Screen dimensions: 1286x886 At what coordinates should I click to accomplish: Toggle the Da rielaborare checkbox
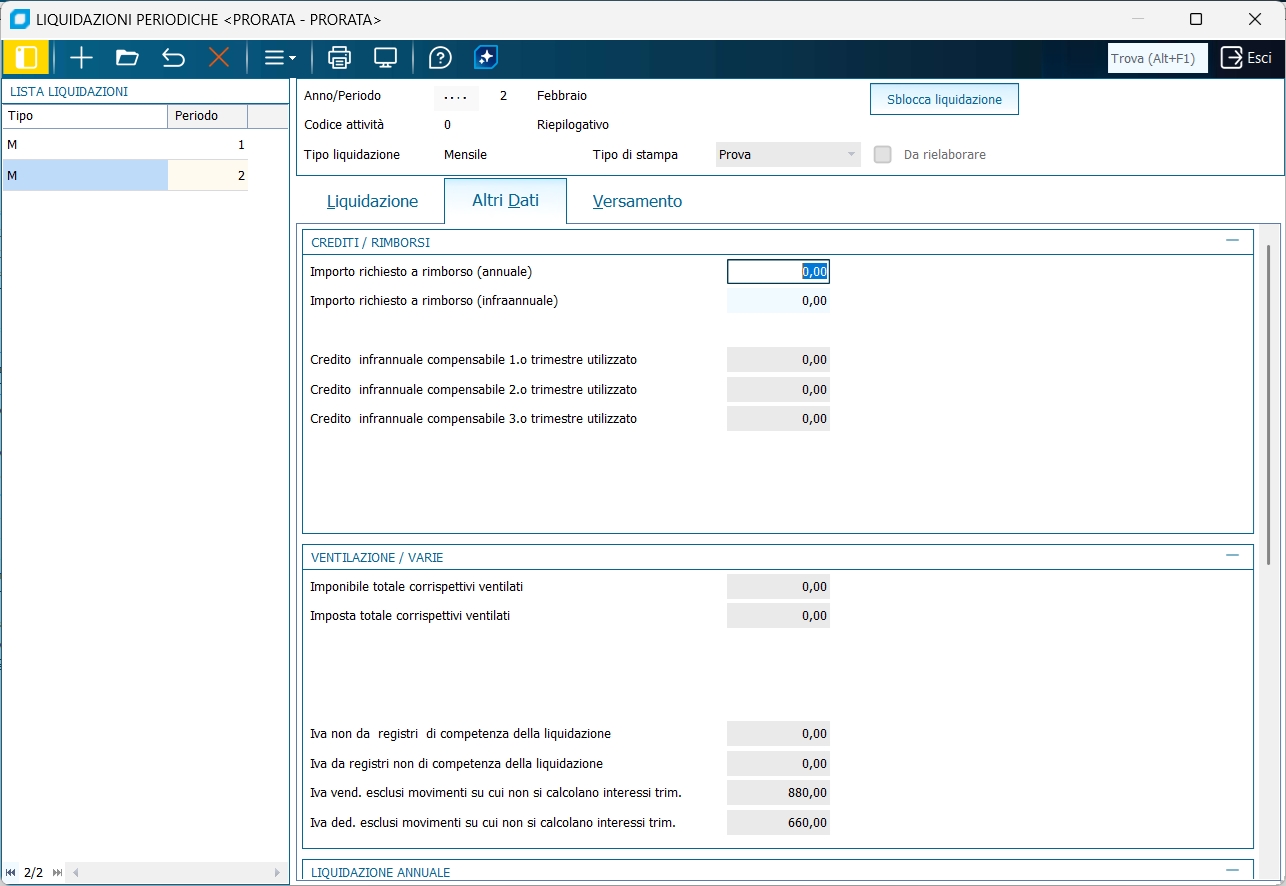tap(883, 155)
